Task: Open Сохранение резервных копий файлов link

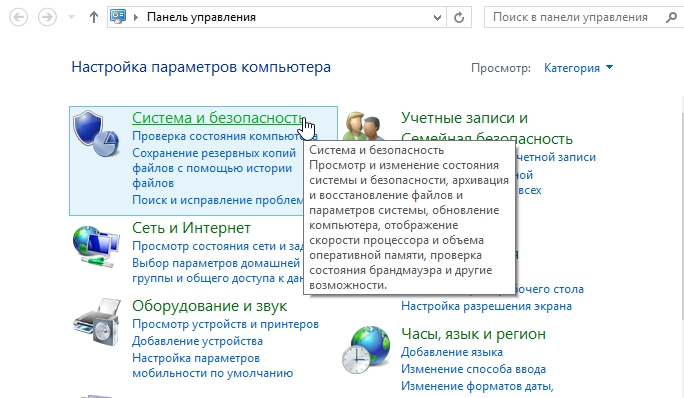Action: (x=214, y=168)
